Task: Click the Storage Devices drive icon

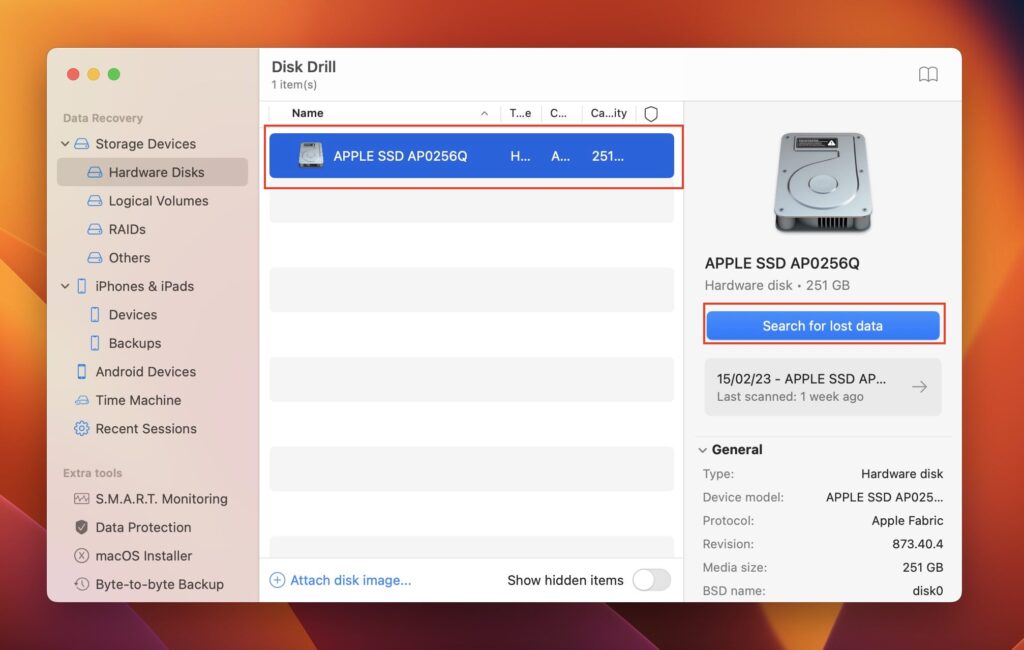Action: (82, 144)
